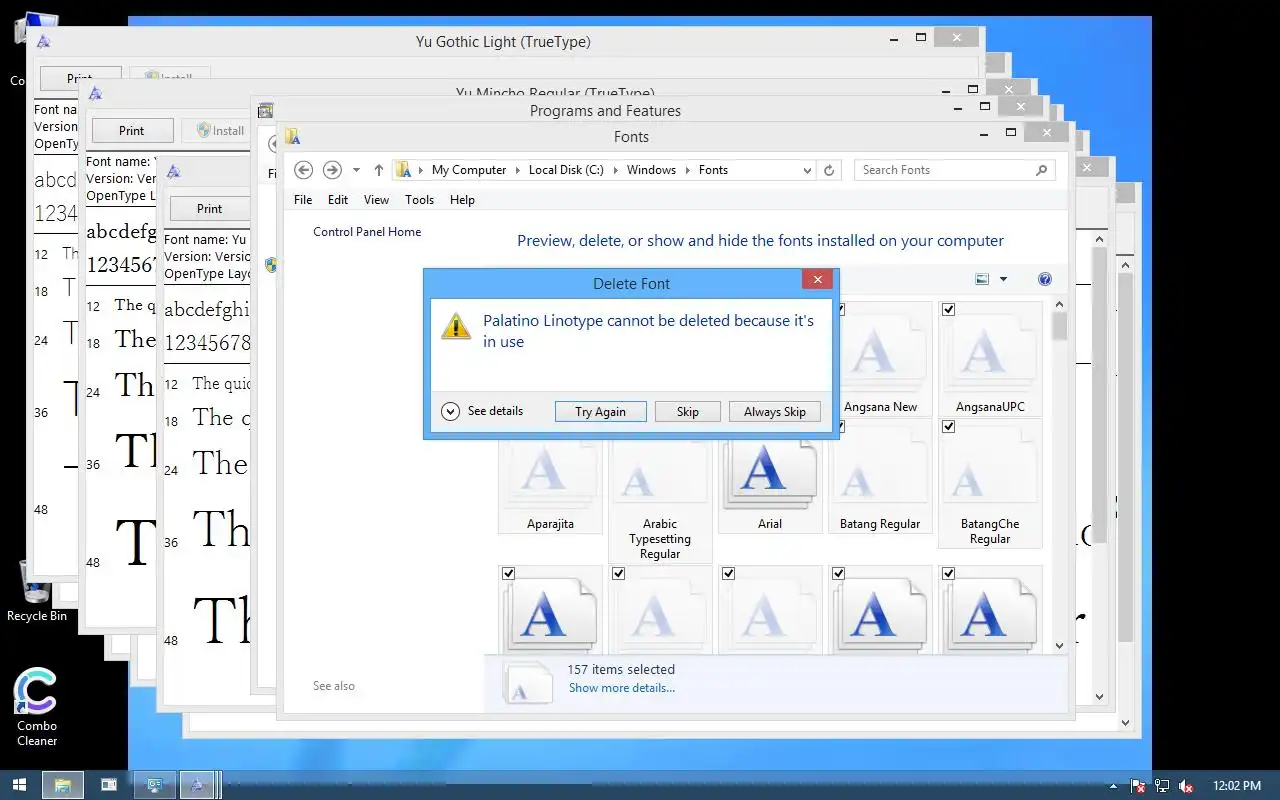1280x800 pixels.
Task: Uncheck the AngsanaUPC font checkbox
Action: tap(948, 310)
